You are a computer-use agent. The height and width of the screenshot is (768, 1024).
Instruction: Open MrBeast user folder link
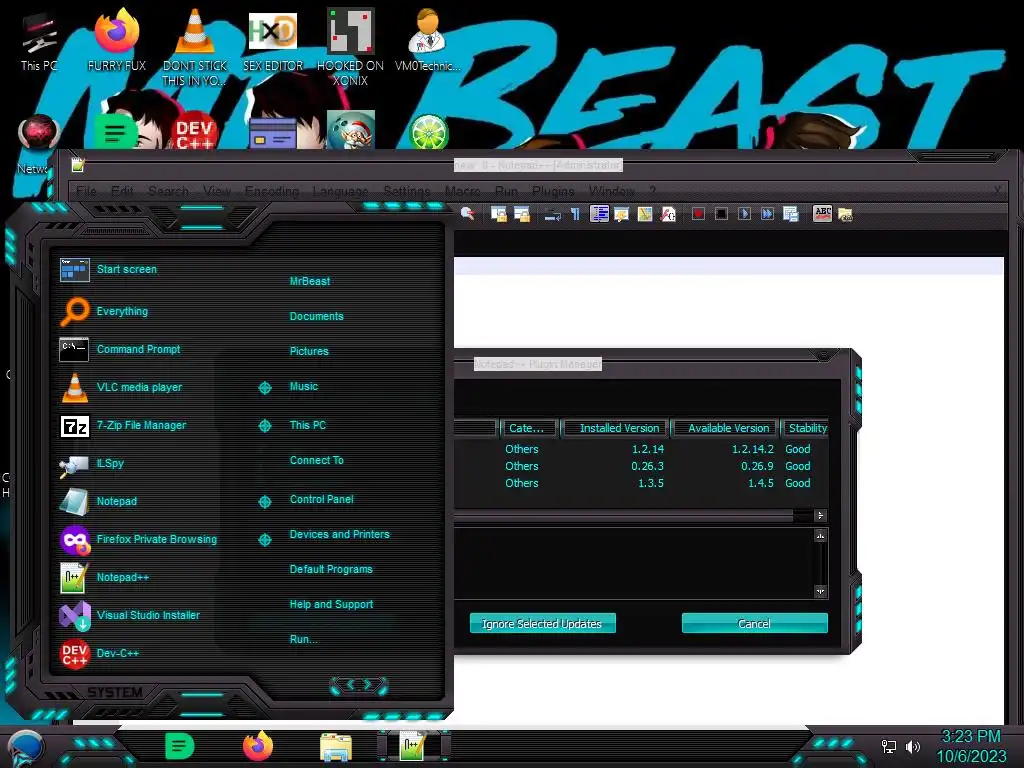(x=310, y=281)
